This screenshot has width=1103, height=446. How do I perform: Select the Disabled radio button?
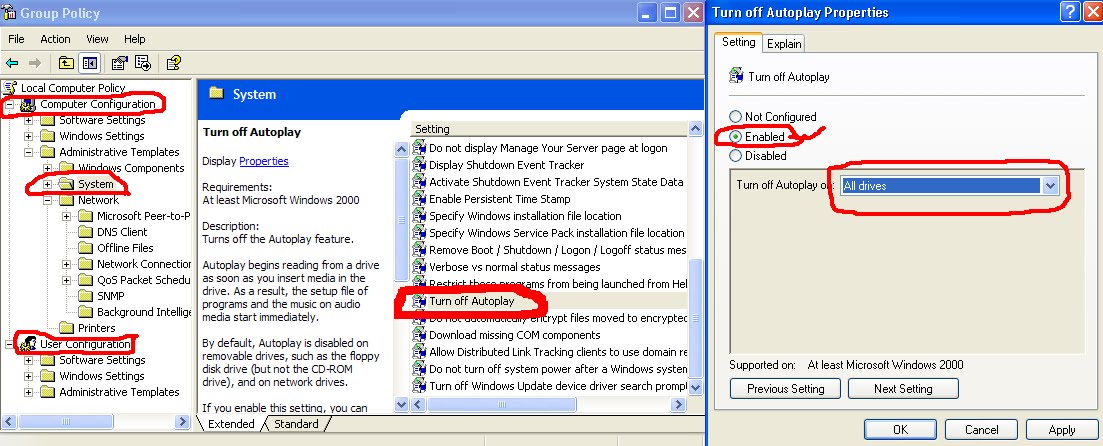pos(735,155)
